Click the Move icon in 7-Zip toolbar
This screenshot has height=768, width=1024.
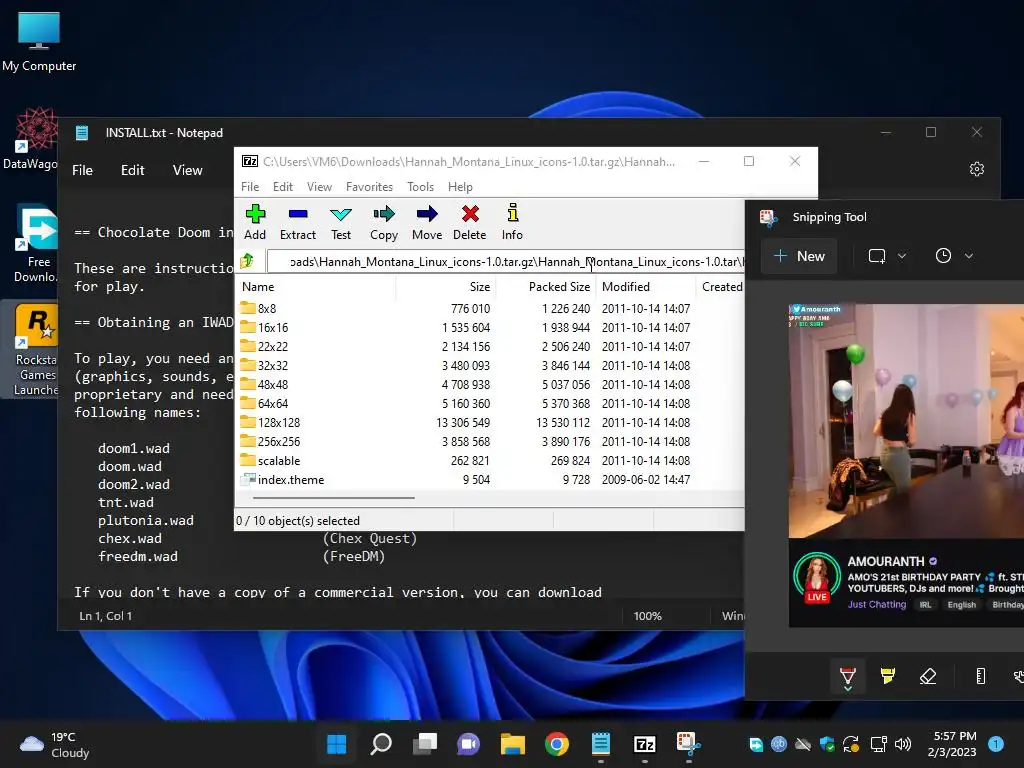pyautogui.click(x=427, y=222)
